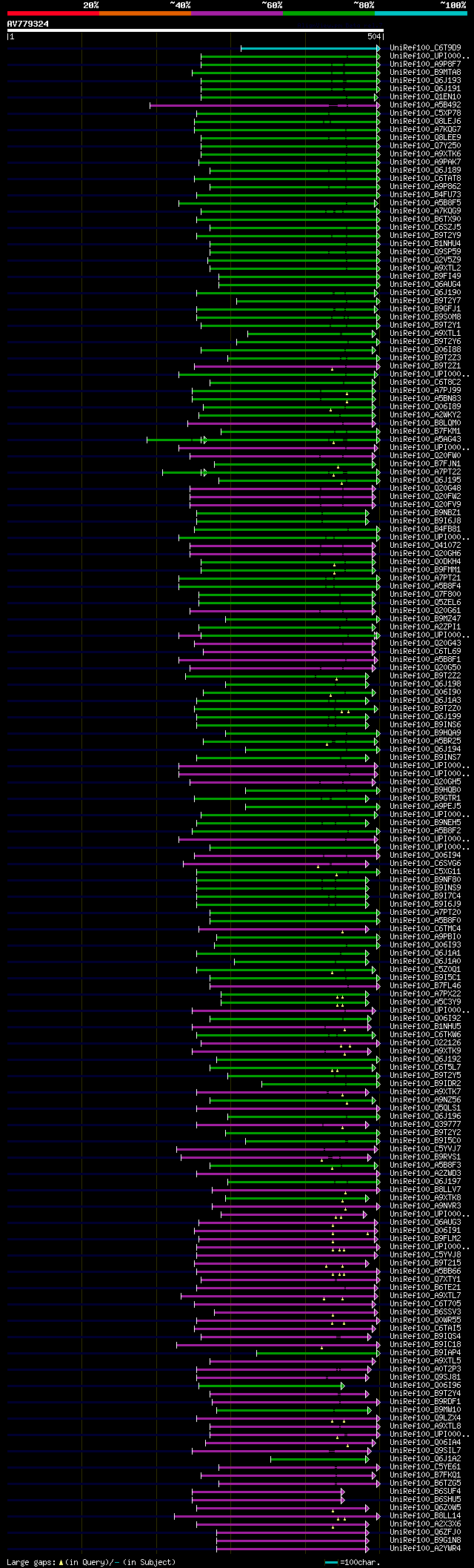Click the cyan ~100% identity legend segment

pos(421,13)
